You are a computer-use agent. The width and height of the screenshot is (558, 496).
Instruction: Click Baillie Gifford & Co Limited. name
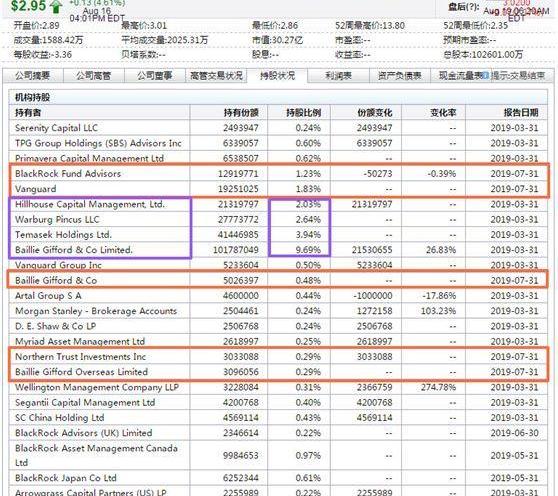pyautogui.click(x=74, y=250)
